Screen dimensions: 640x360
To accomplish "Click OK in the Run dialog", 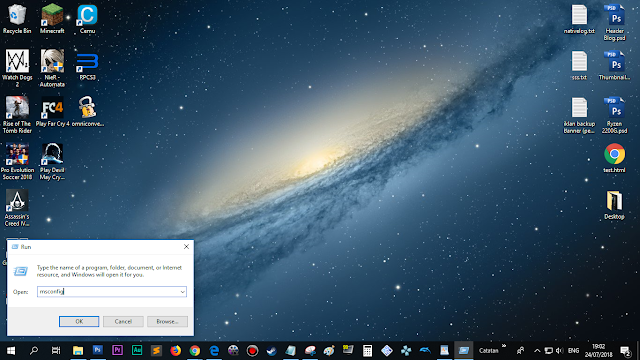I will click(x=79, y=321).
